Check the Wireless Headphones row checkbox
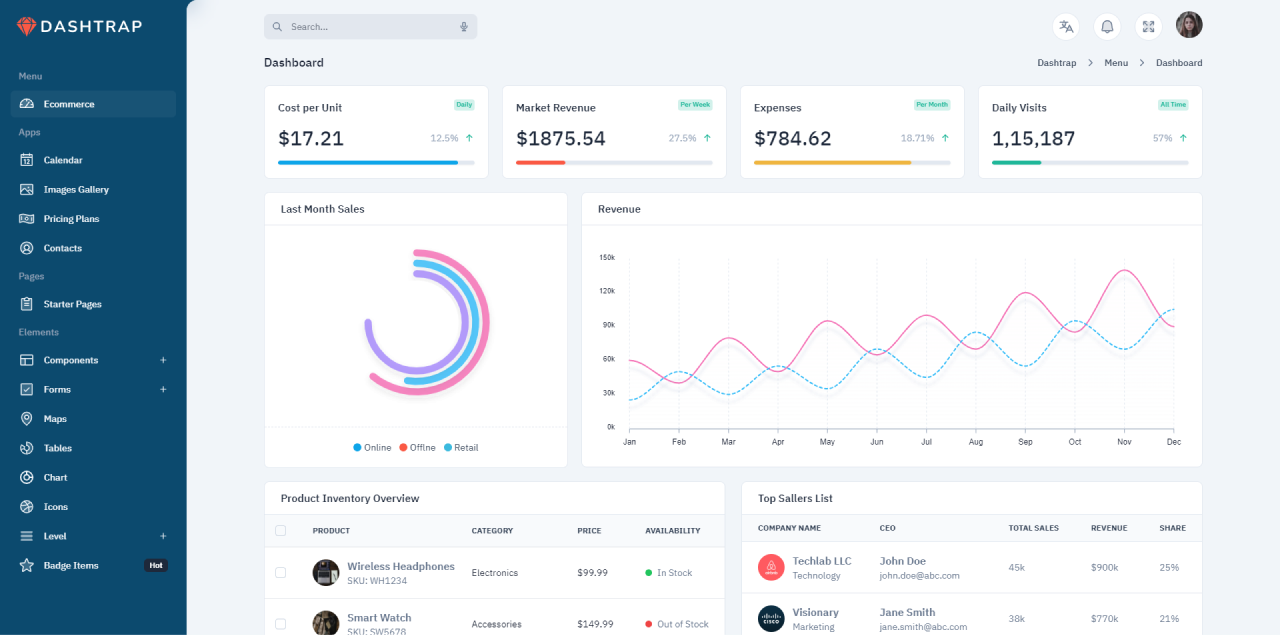1280x635 pixels. [x=281, y=572]
